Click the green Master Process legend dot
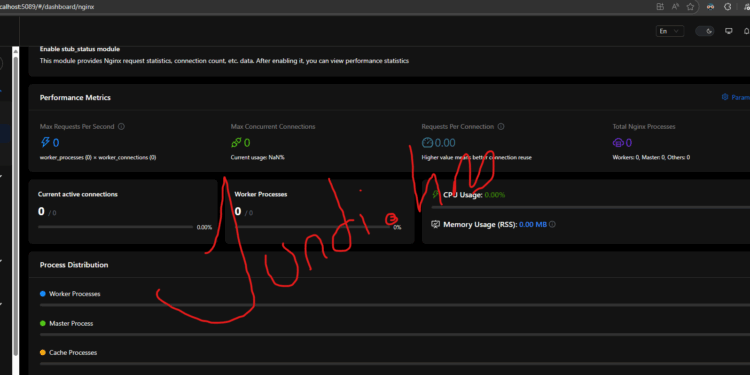The width and height of the screenshot is (750, 375). [x=43, y=323]
